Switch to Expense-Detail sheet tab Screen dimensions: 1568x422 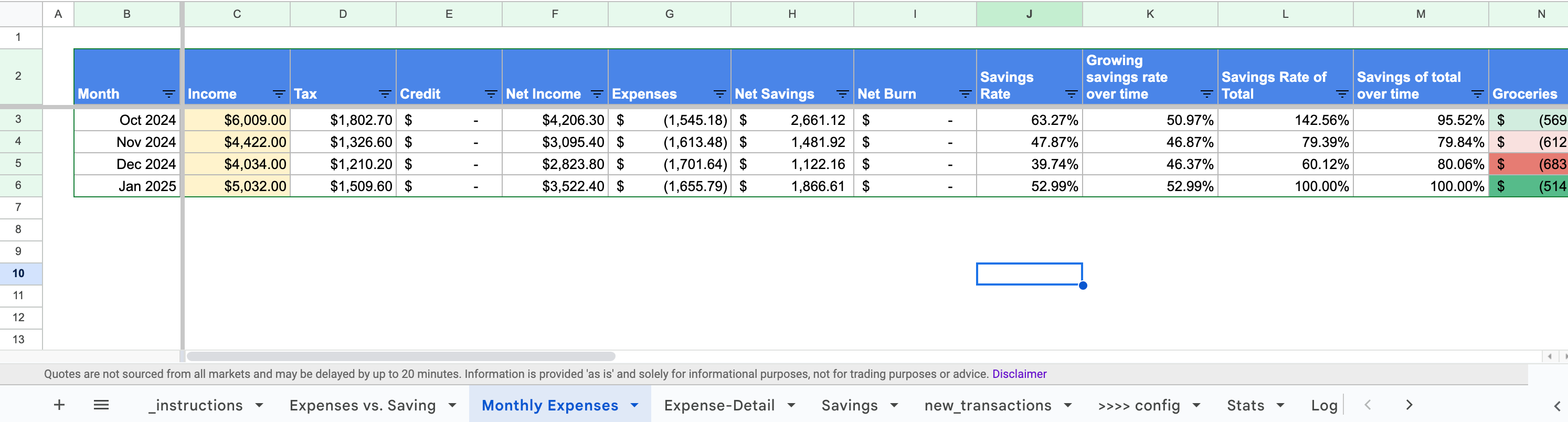click(x=719, y=406)
